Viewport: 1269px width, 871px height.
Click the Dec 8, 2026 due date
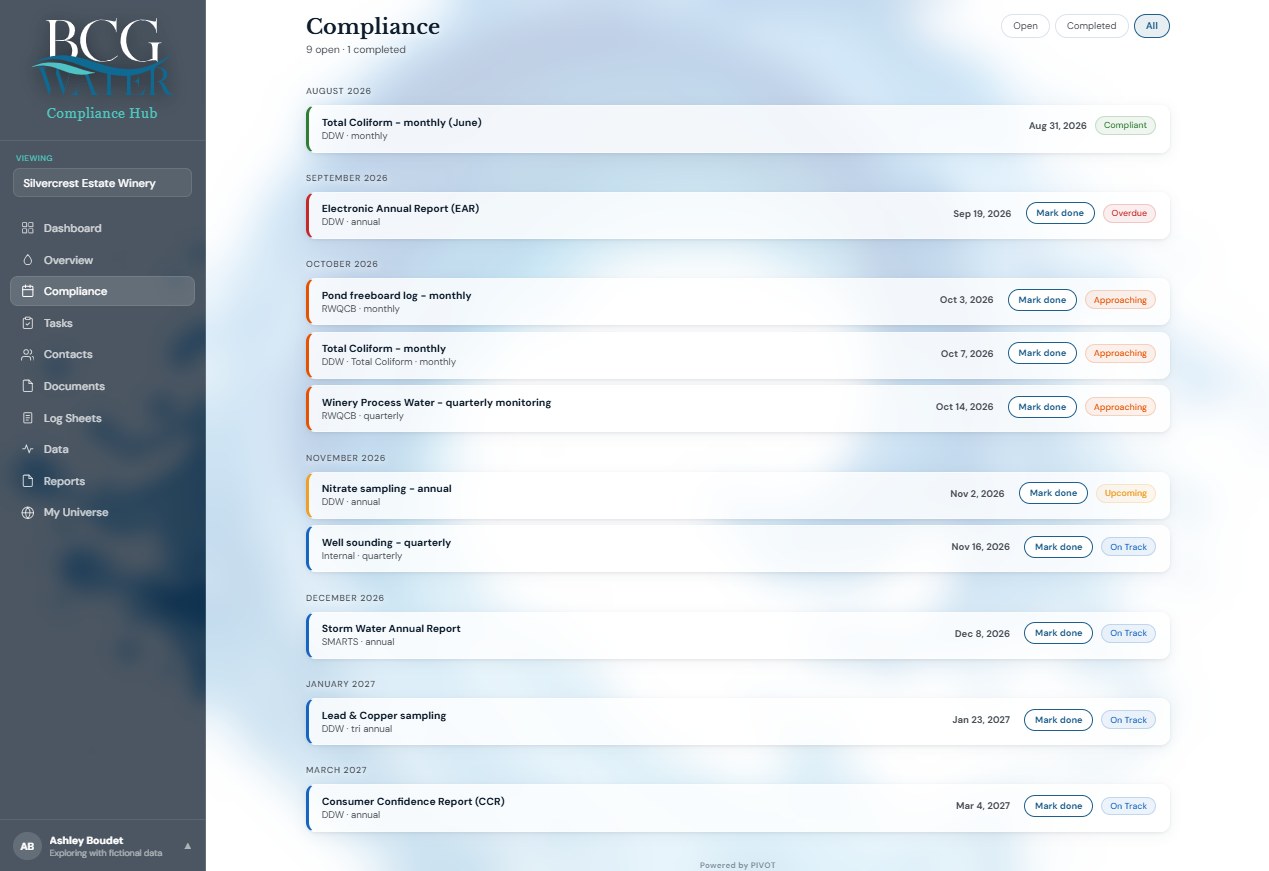click(x=982, y=634)
